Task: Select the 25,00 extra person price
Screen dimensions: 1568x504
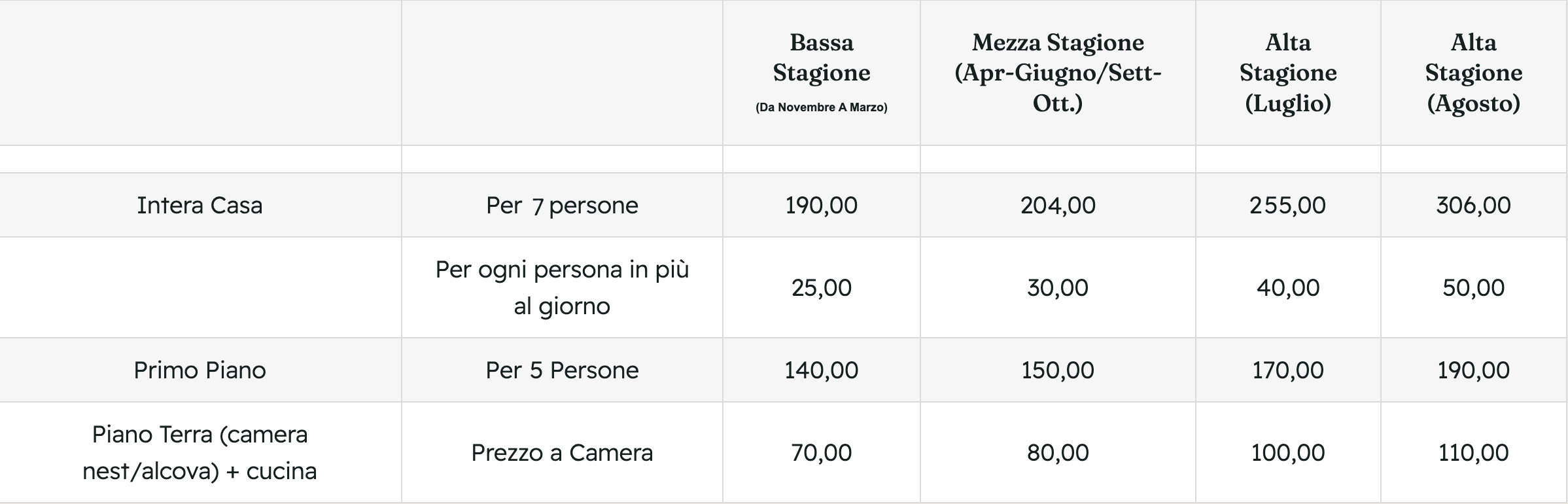Action: pyautogui.click(x=821, y=288)
